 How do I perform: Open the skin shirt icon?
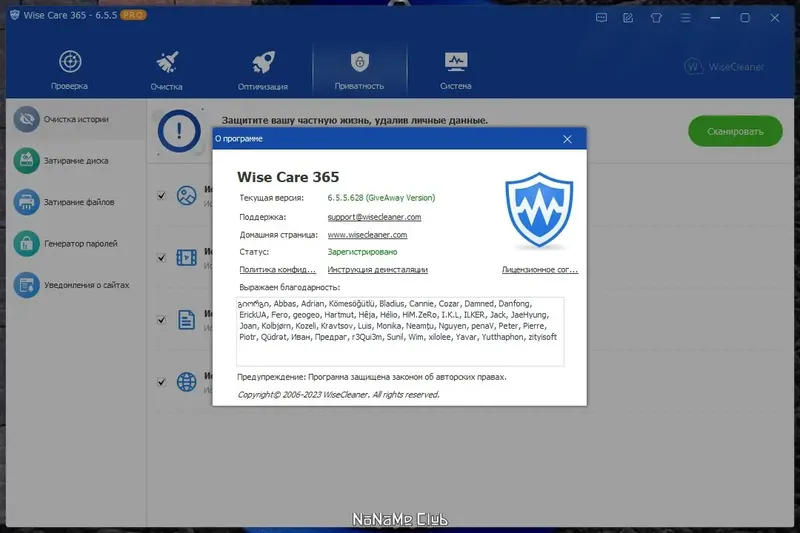coord(656,18)
